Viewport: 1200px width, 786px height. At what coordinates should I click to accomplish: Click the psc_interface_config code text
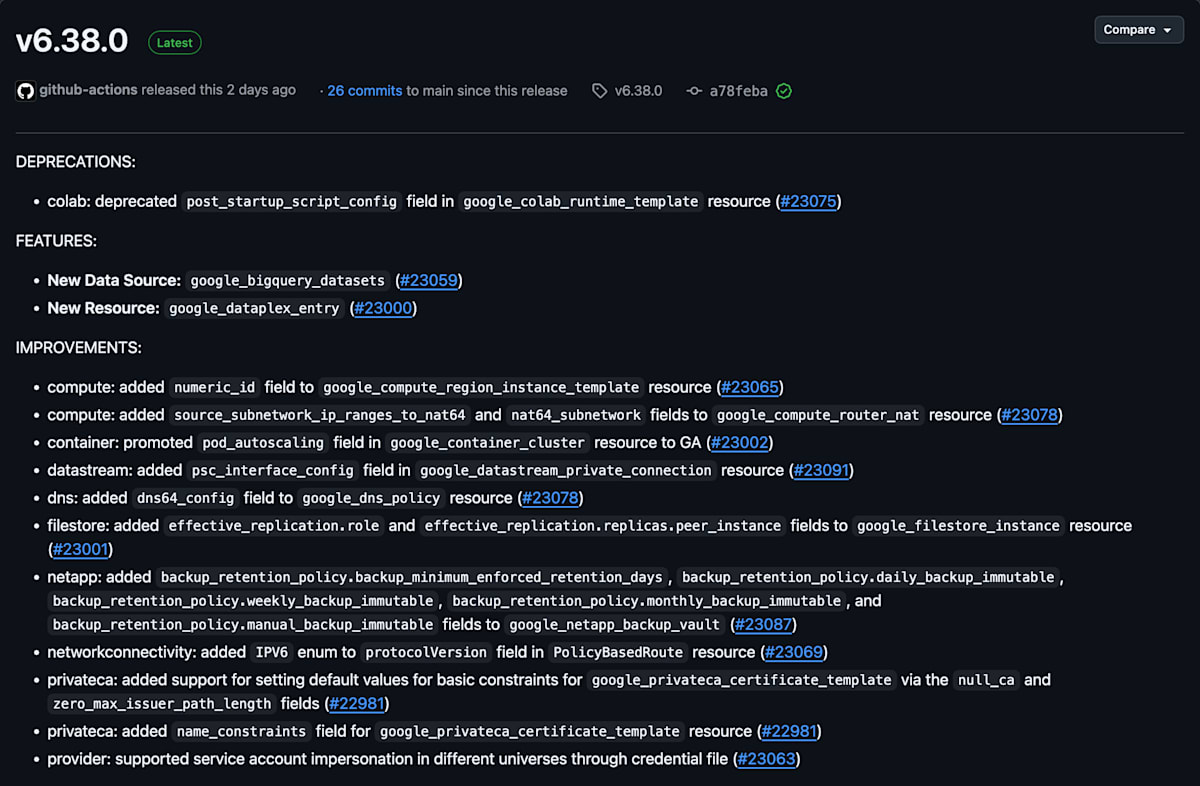point(273,470)
